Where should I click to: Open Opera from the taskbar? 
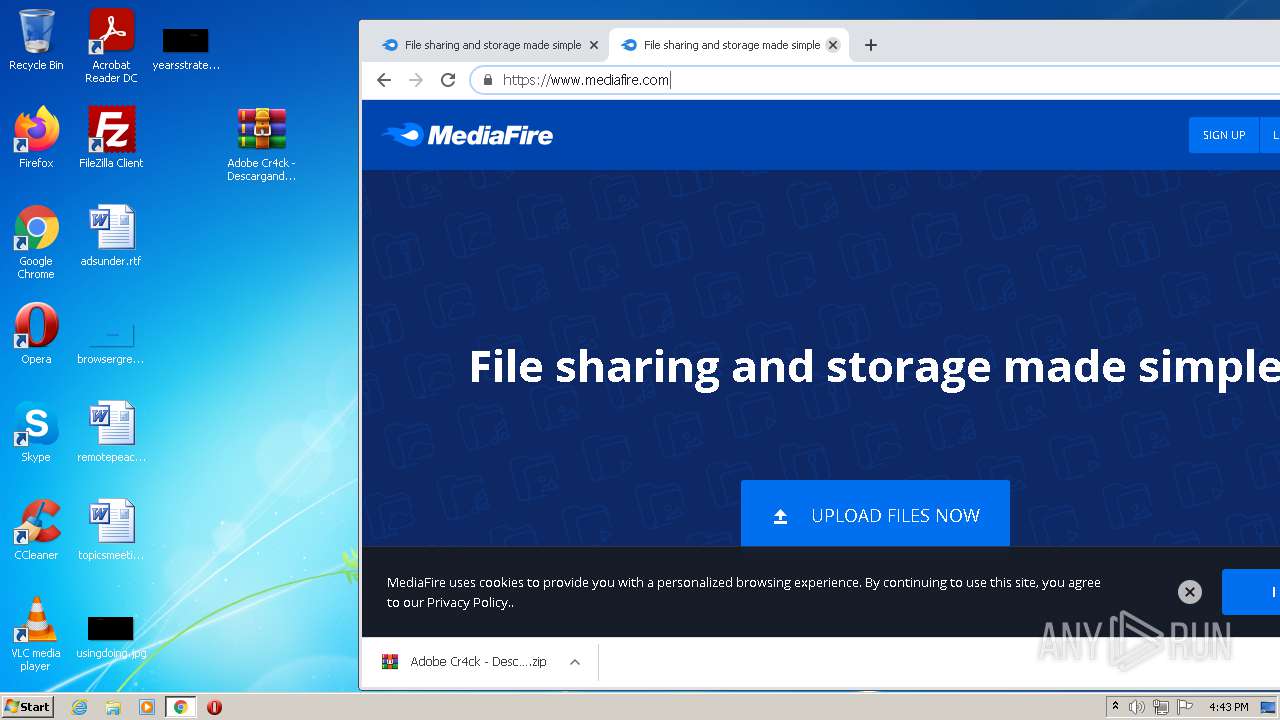(x=214, y=707)
